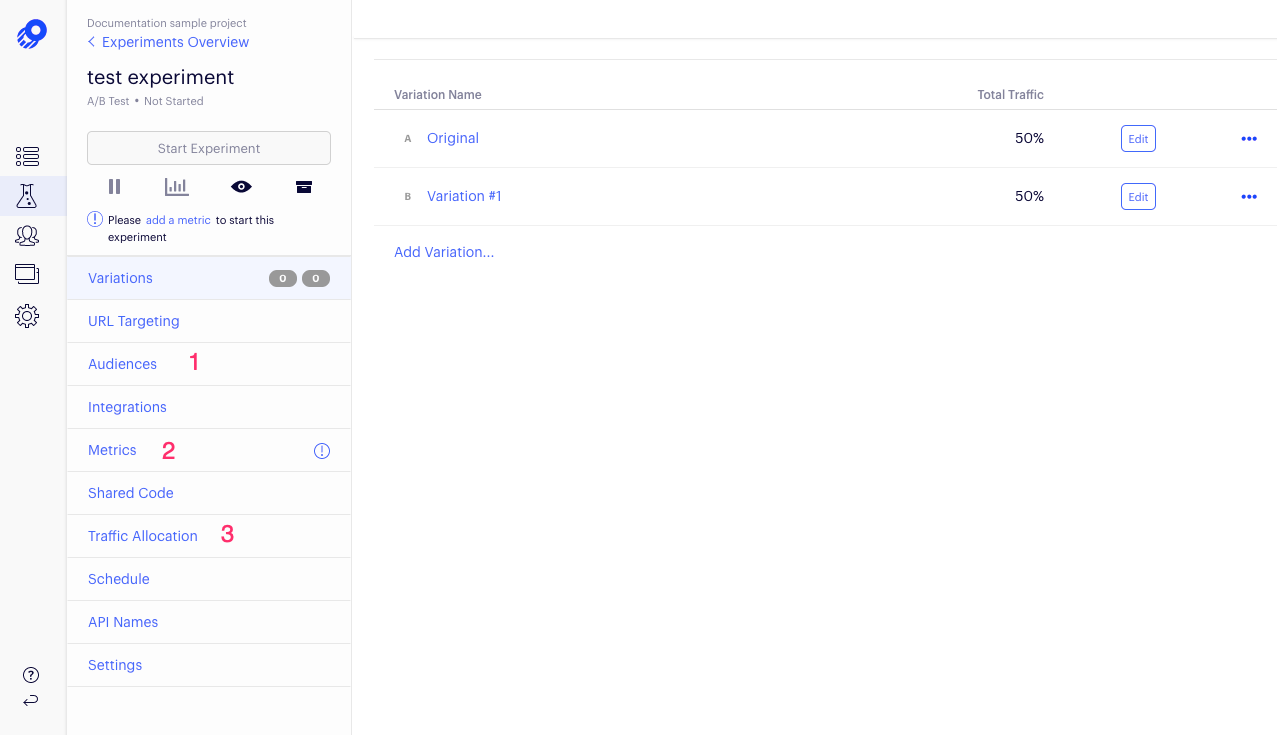Click the Variation Name column header

438,95
